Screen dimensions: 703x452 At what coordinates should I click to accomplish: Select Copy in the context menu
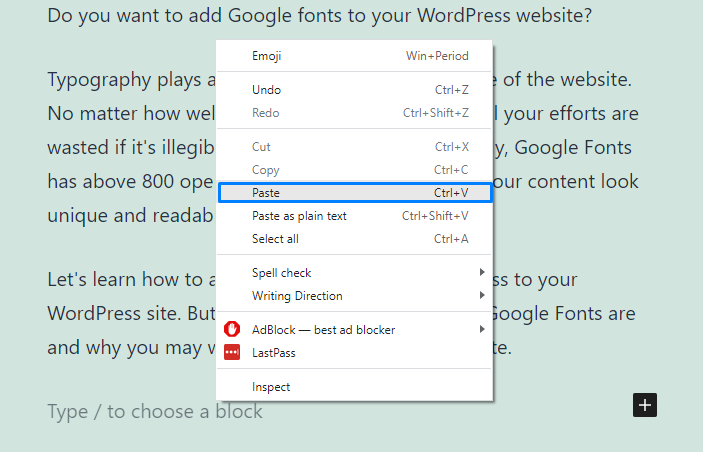coord(355,170)
